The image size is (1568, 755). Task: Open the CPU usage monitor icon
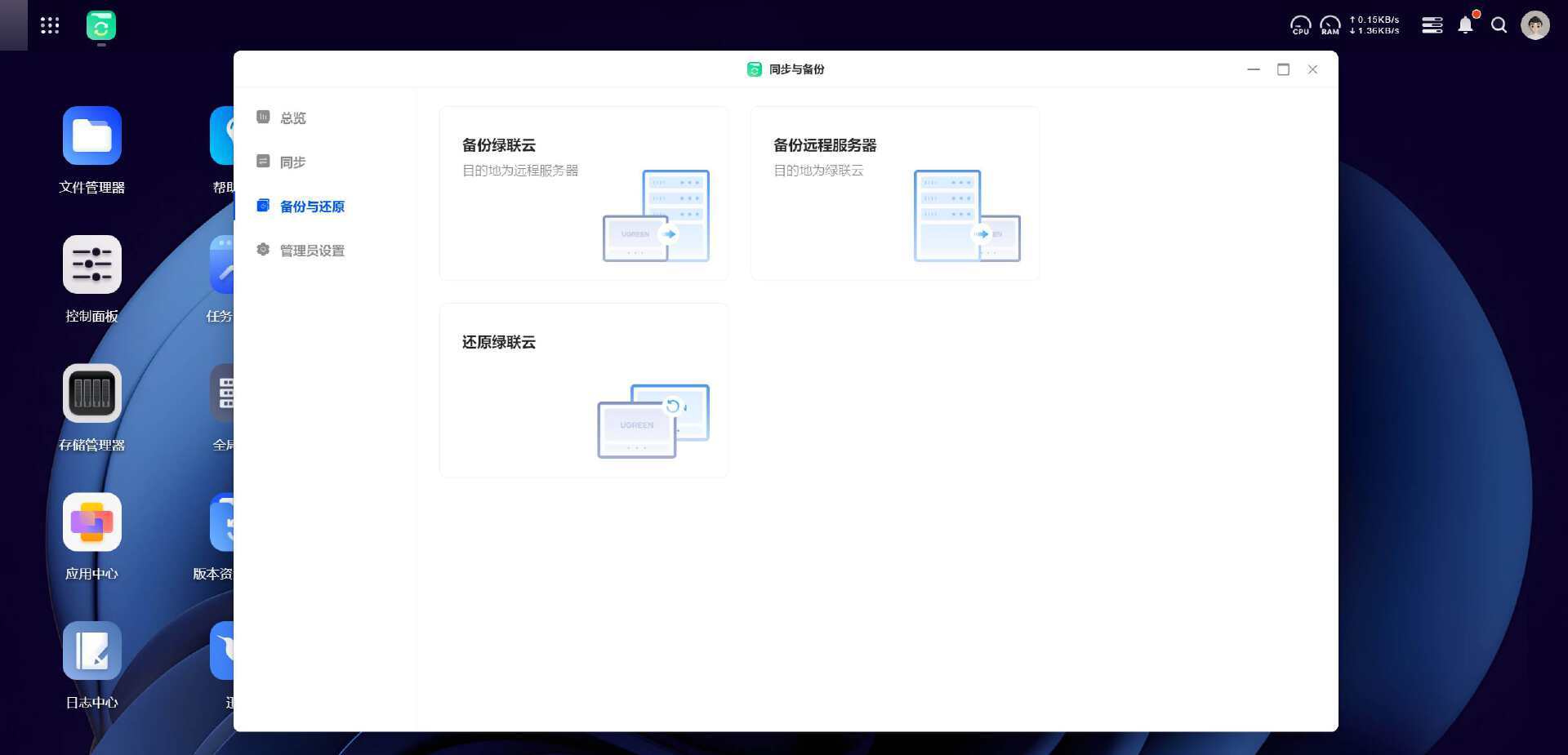tap(1300, 26)
